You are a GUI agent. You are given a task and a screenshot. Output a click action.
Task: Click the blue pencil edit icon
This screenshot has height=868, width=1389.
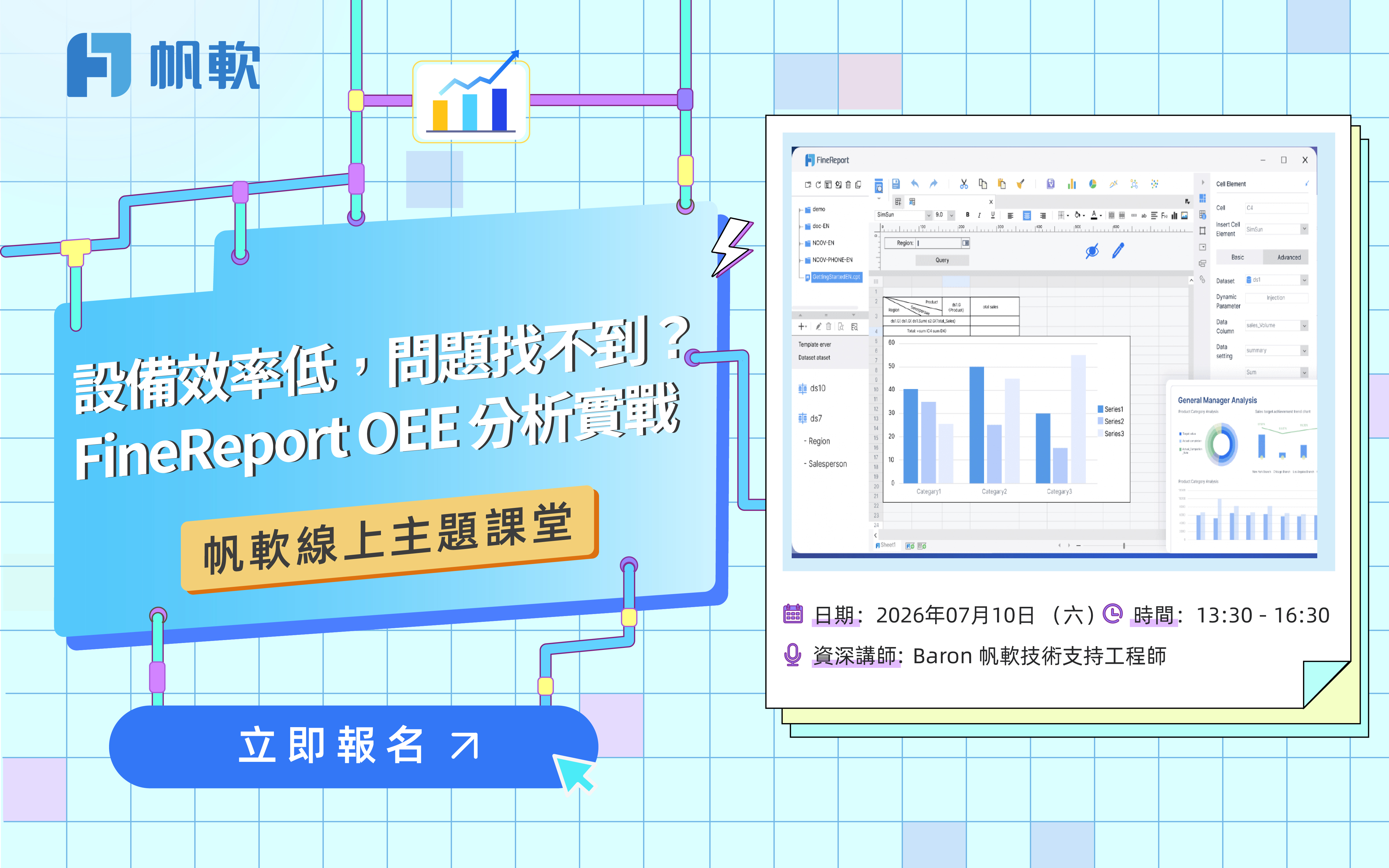(x=1118, y=250)
